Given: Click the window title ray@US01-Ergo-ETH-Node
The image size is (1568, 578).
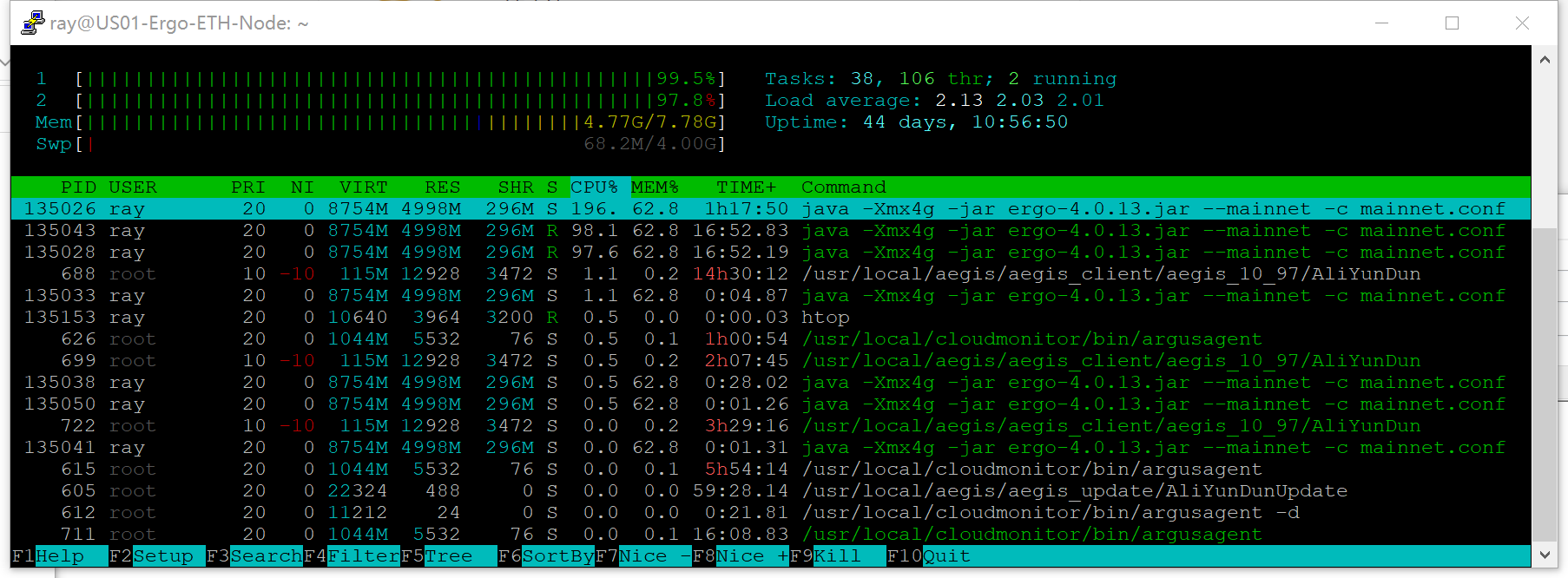Looking at the screenshot, I should (x=179, y=23).
